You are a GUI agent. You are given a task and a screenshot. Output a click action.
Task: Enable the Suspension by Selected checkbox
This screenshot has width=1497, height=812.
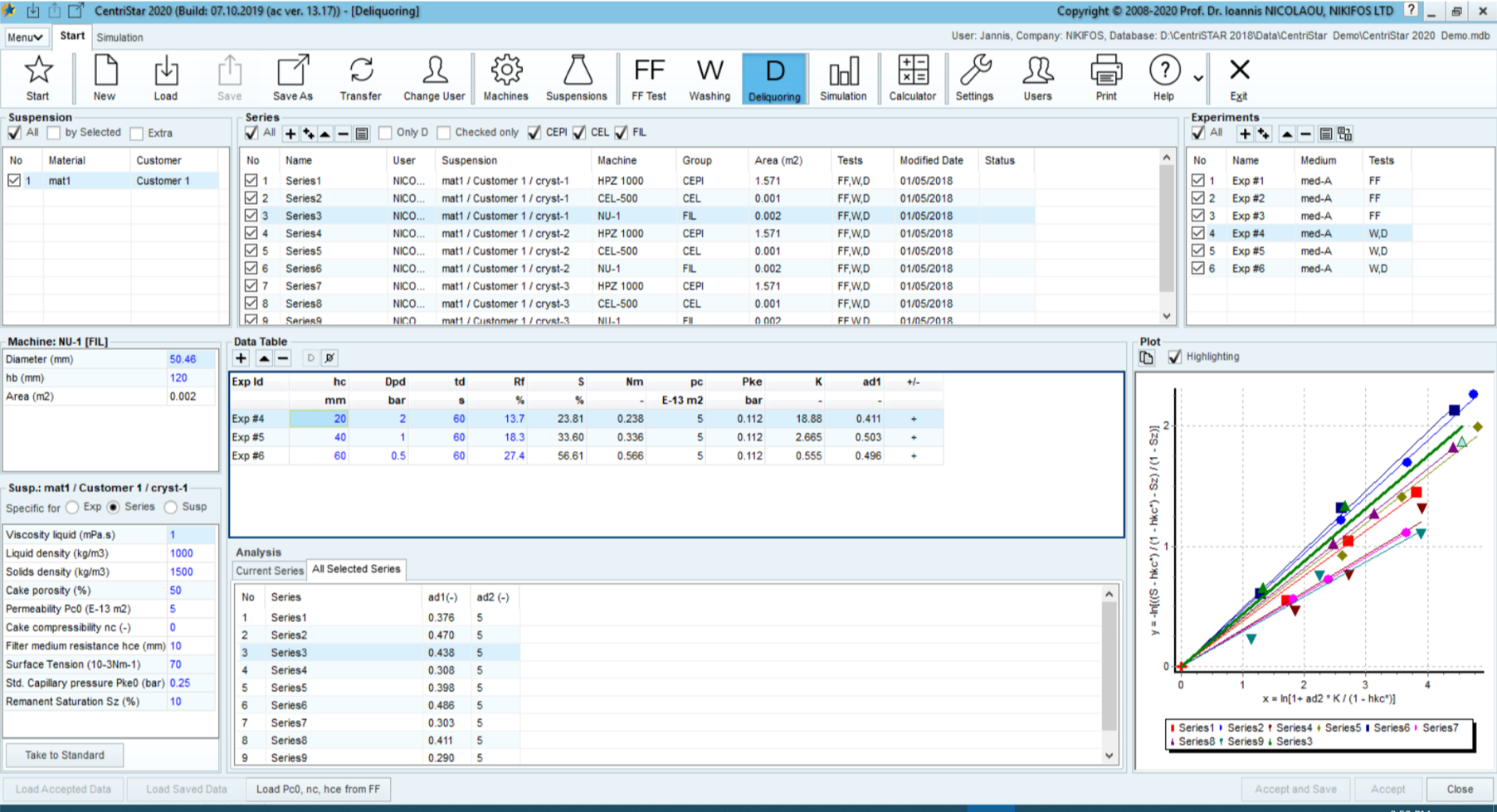54,133
